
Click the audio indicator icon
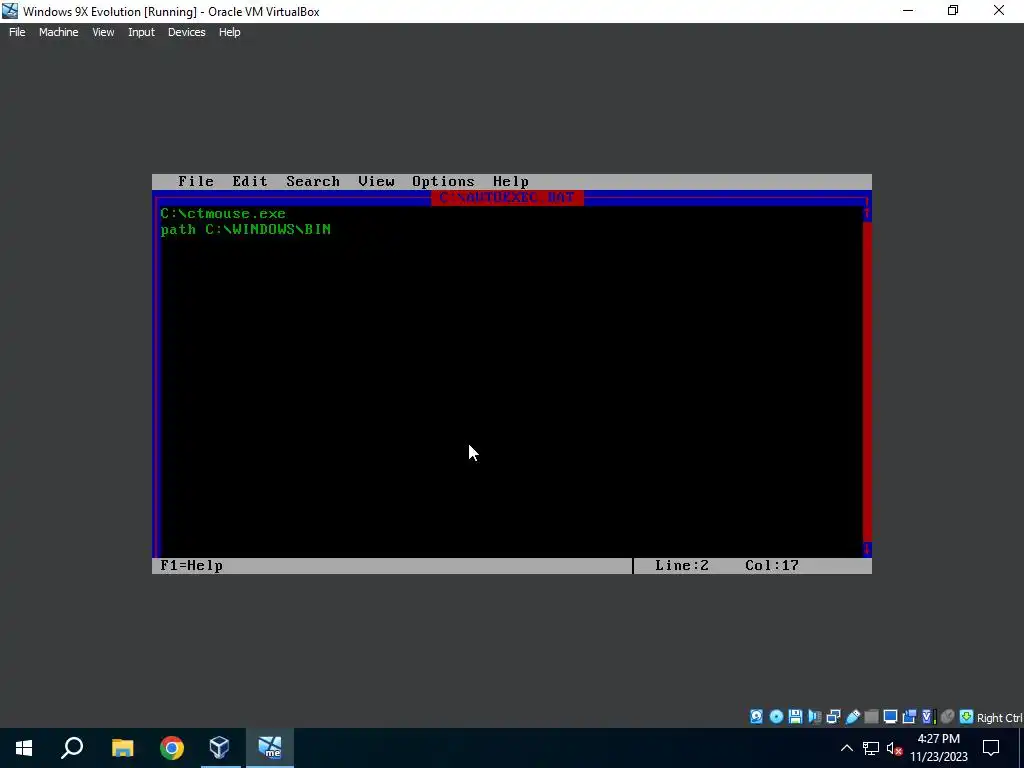[x=814, y=717]
